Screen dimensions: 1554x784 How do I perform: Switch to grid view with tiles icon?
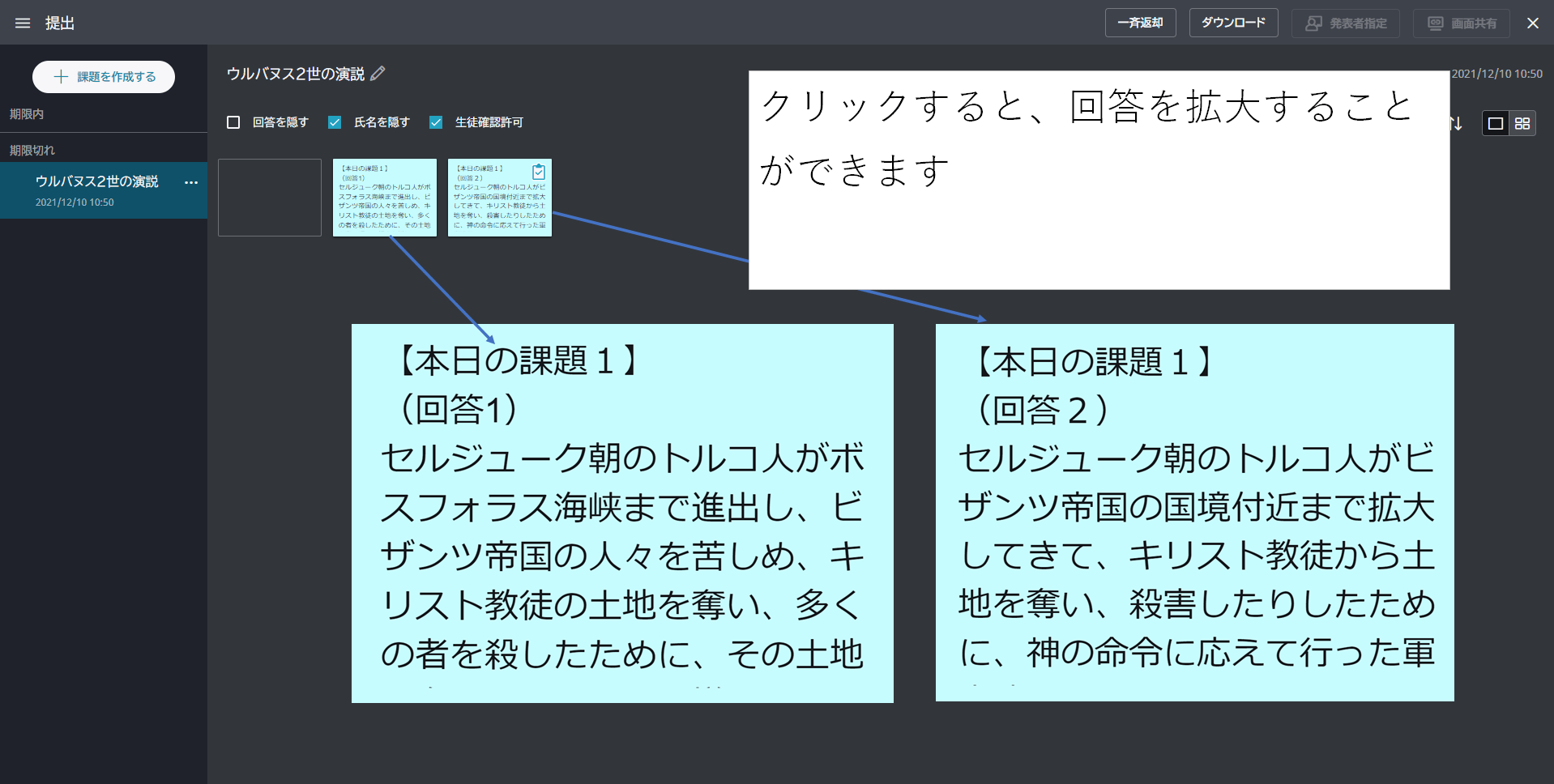point(1522,123)
